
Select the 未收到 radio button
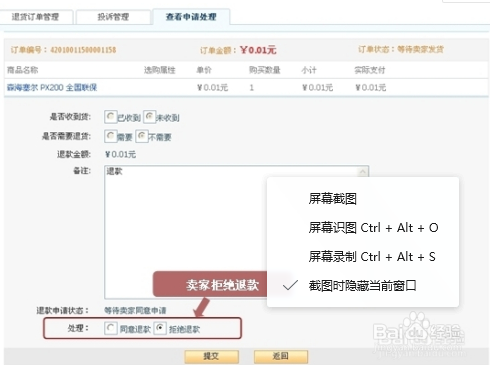149,117
